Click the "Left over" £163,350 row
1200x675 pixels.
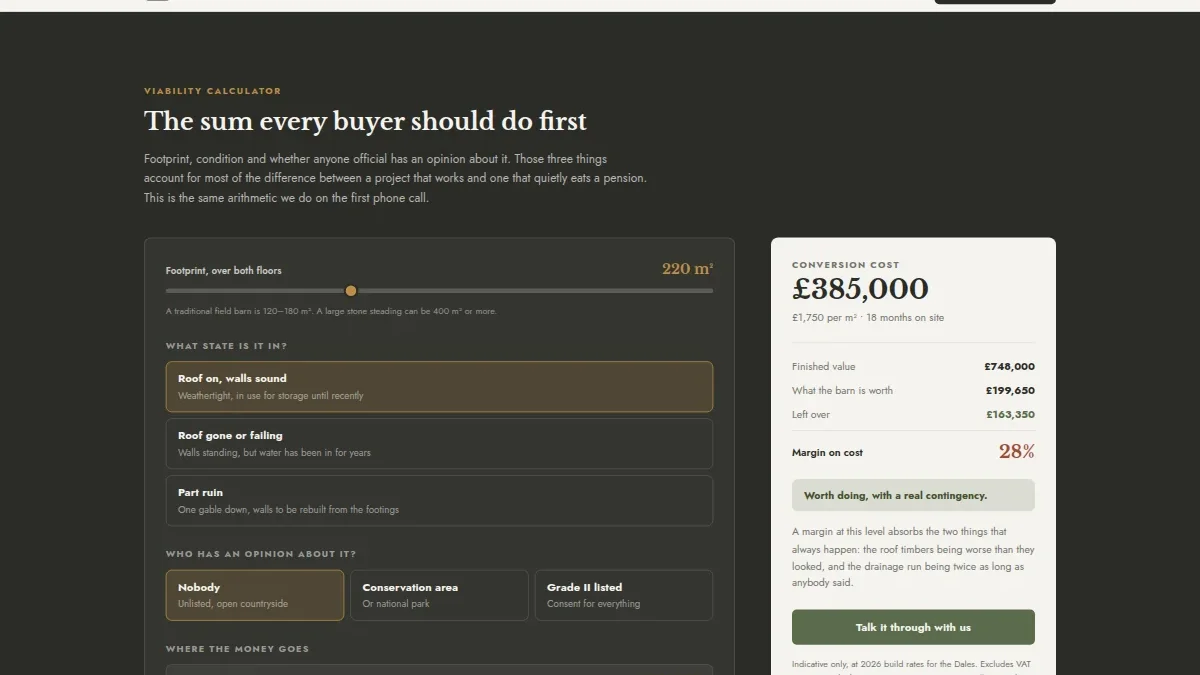tap(913, 415)
